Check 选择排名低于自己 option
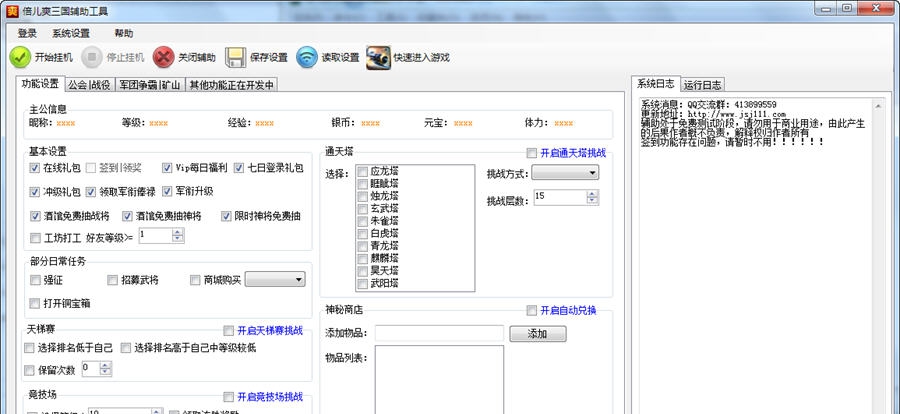Viewport: 900px width, 414px height. 29,348
